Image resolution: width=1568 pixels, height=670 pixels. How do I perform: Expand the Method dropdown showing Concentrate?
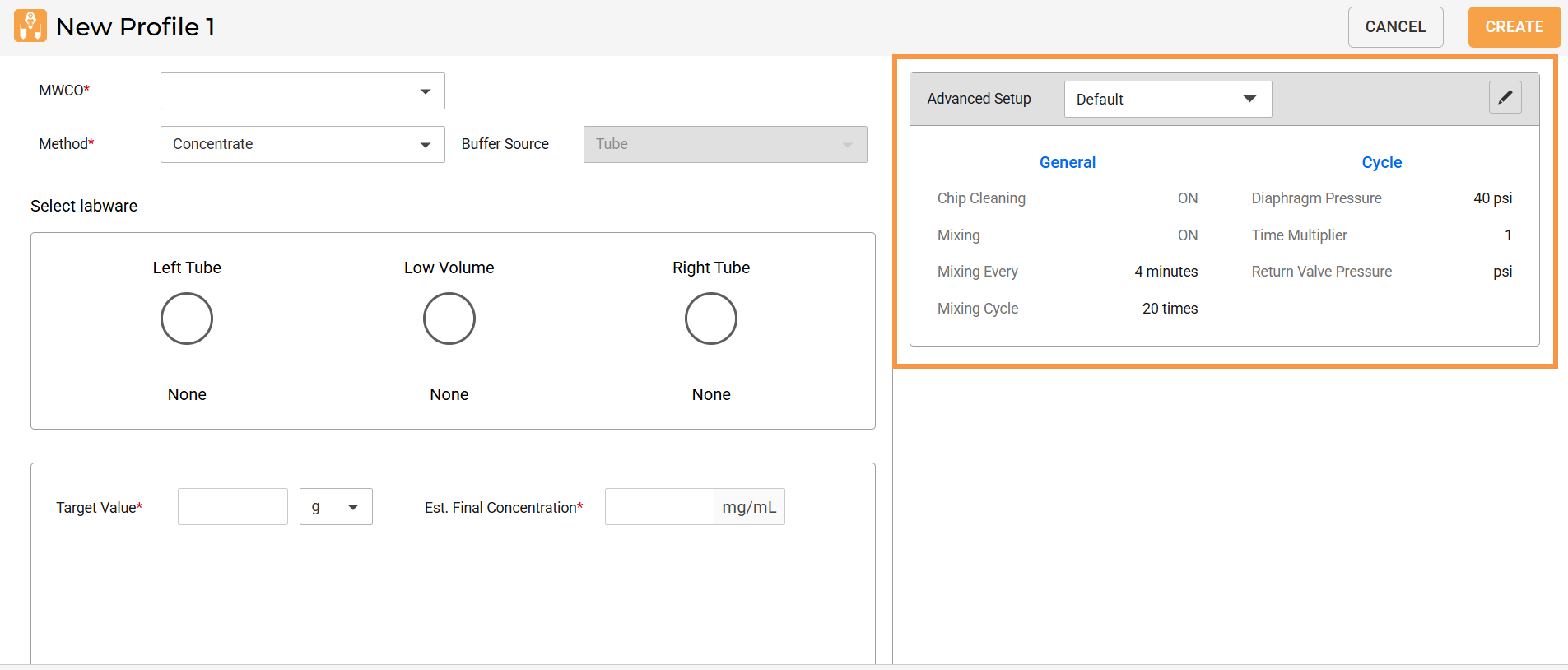tap(302, 144)
